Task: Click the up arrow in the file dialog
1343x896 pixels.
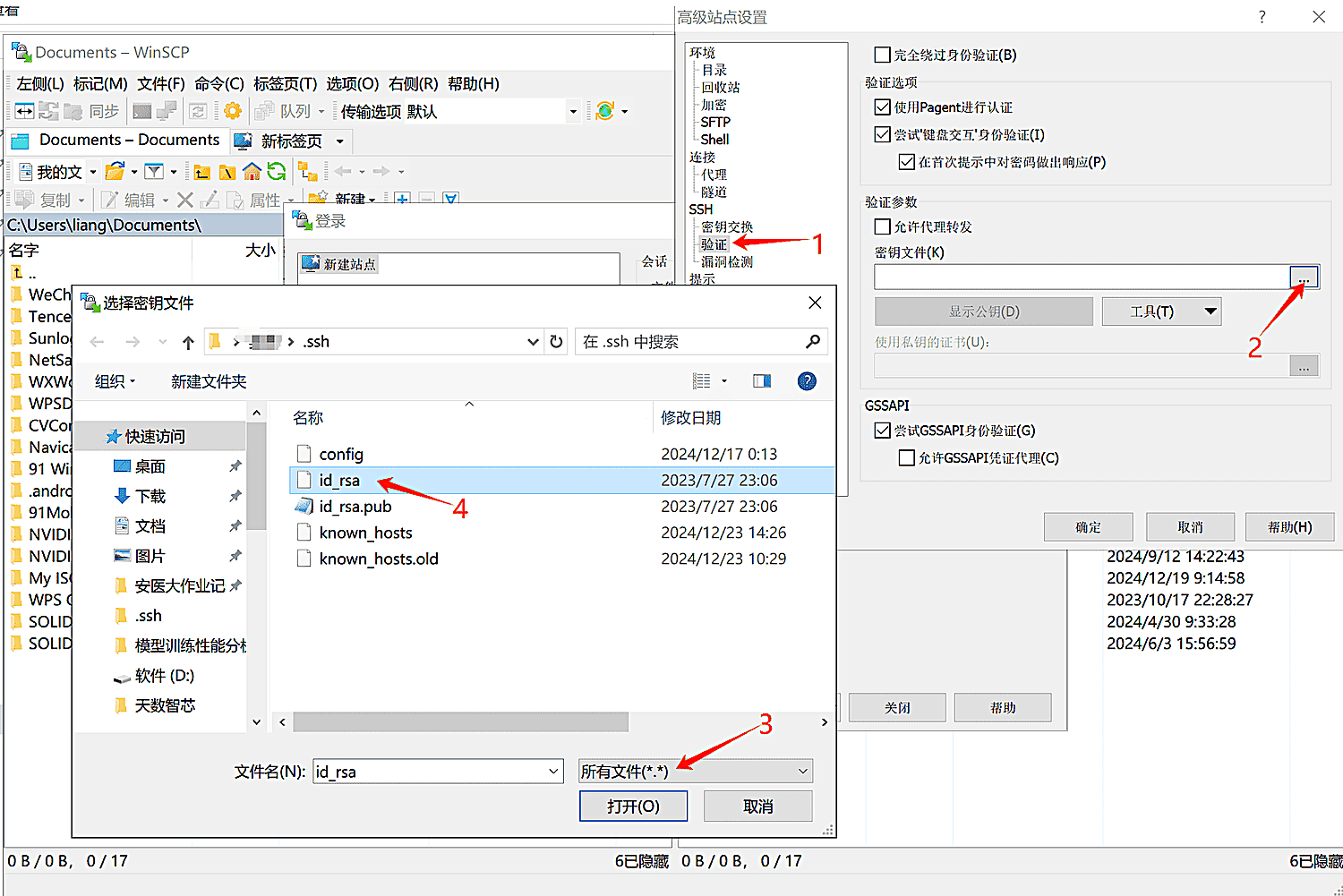Action: tap(188, 342)
